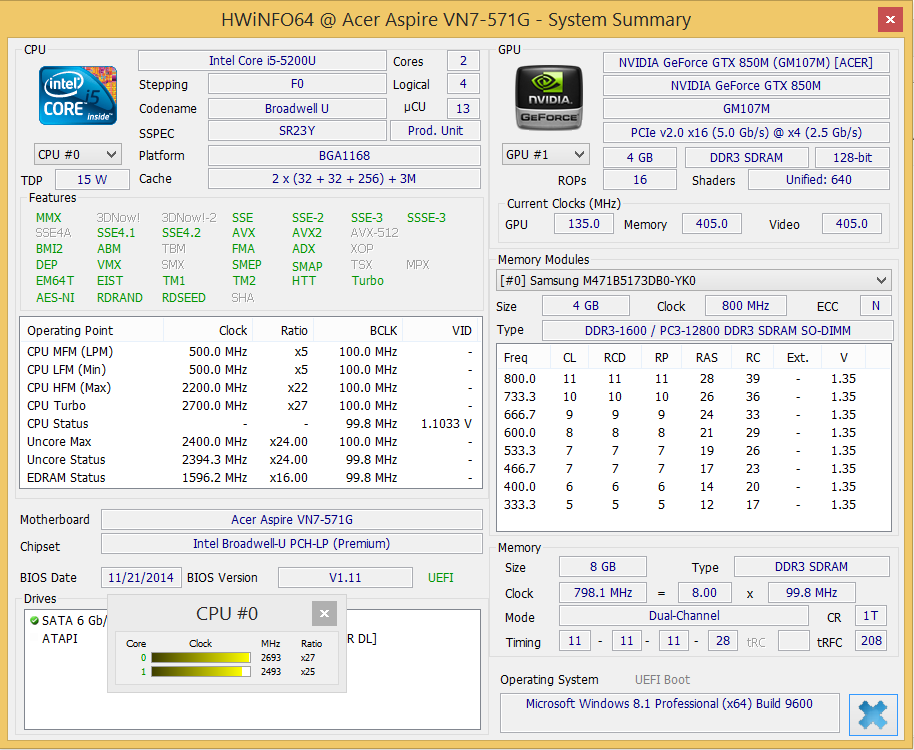Click the 800 MHz module clock field

[746, 306]
